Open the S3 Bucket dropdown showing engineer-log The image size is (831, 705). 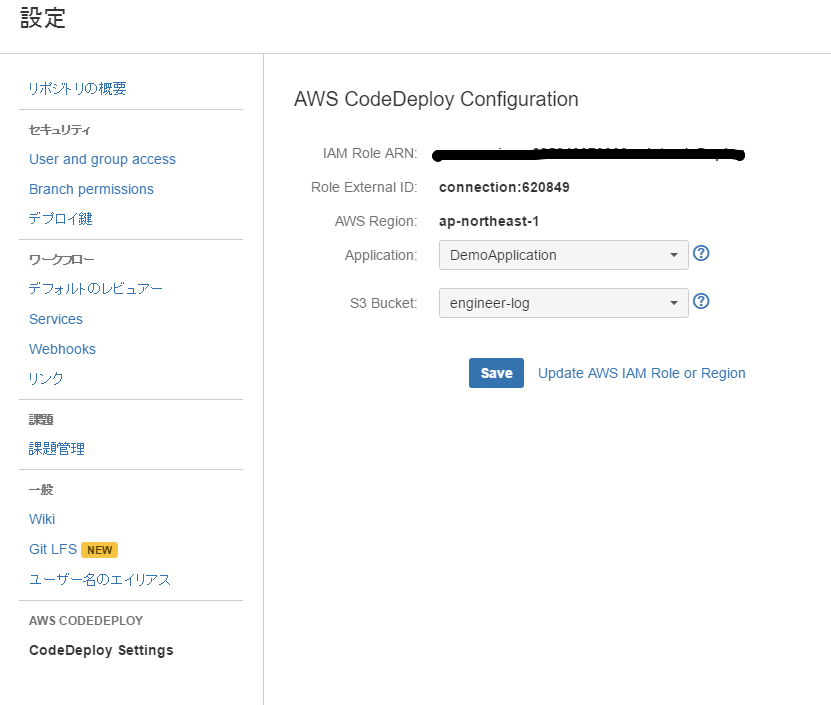tap(563, 303)
